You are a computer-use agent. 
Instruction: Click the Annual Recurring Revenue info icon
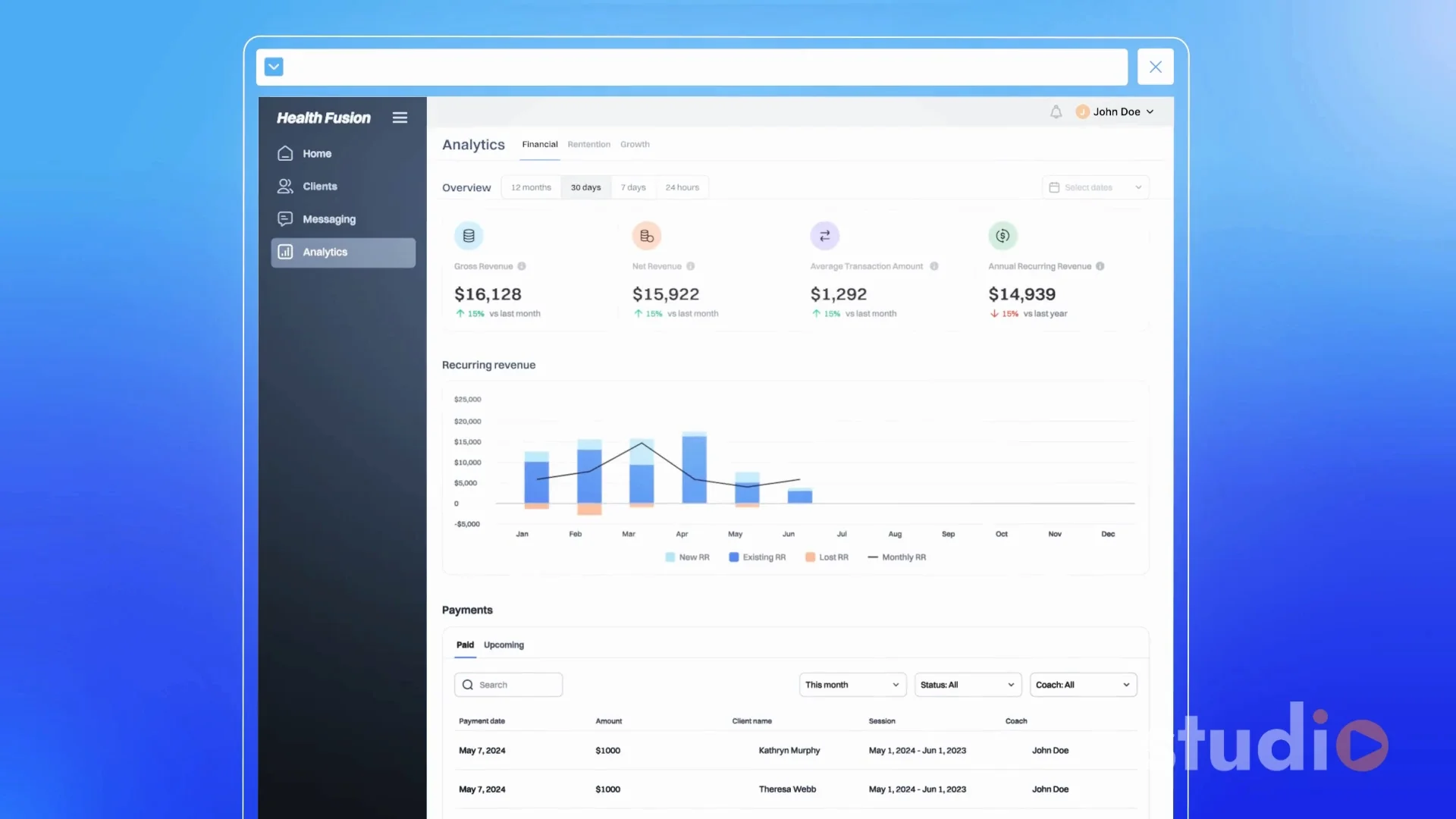click(1100, 266)
